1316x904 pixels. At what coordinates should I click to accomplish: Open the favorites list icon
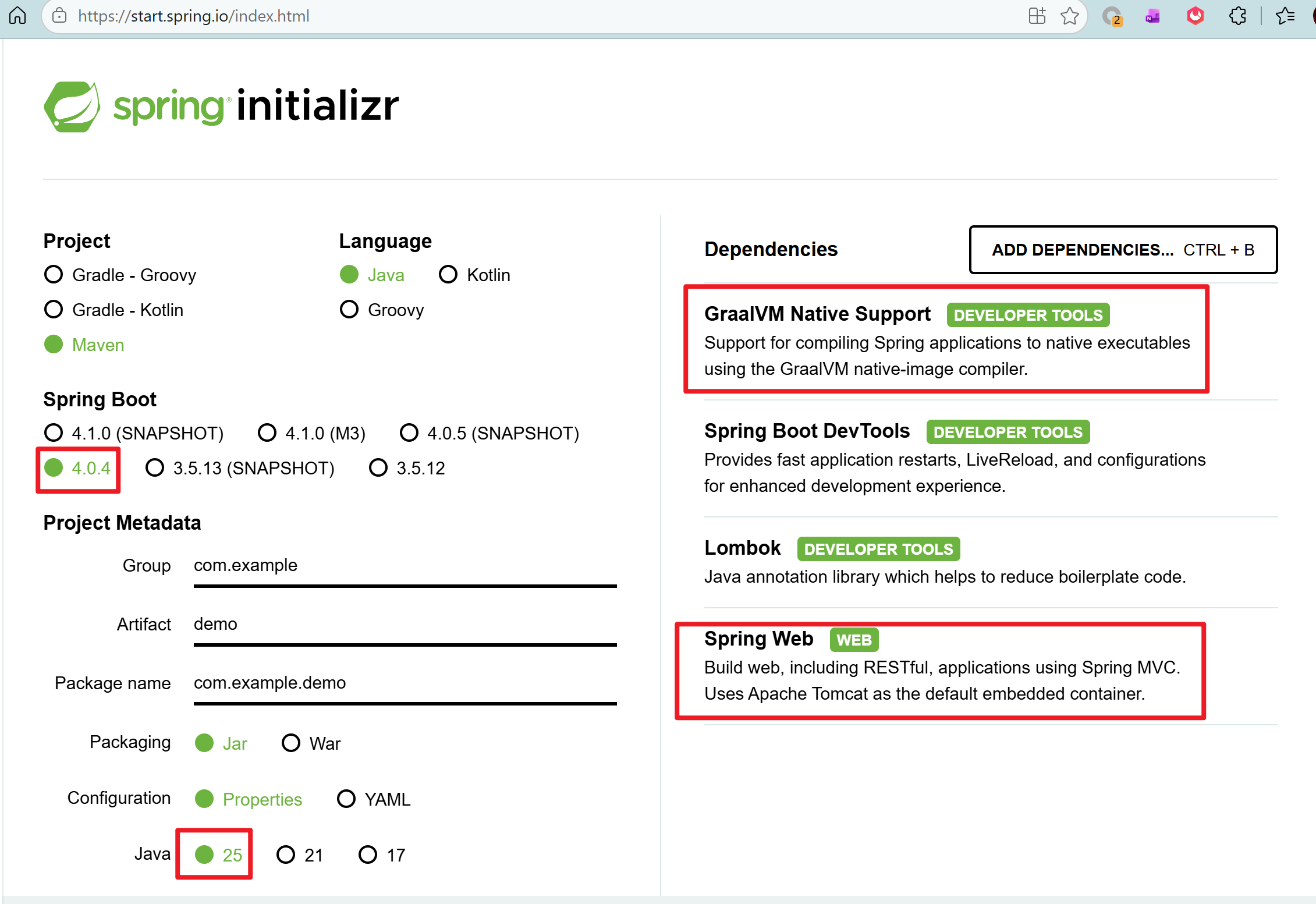1285,16
